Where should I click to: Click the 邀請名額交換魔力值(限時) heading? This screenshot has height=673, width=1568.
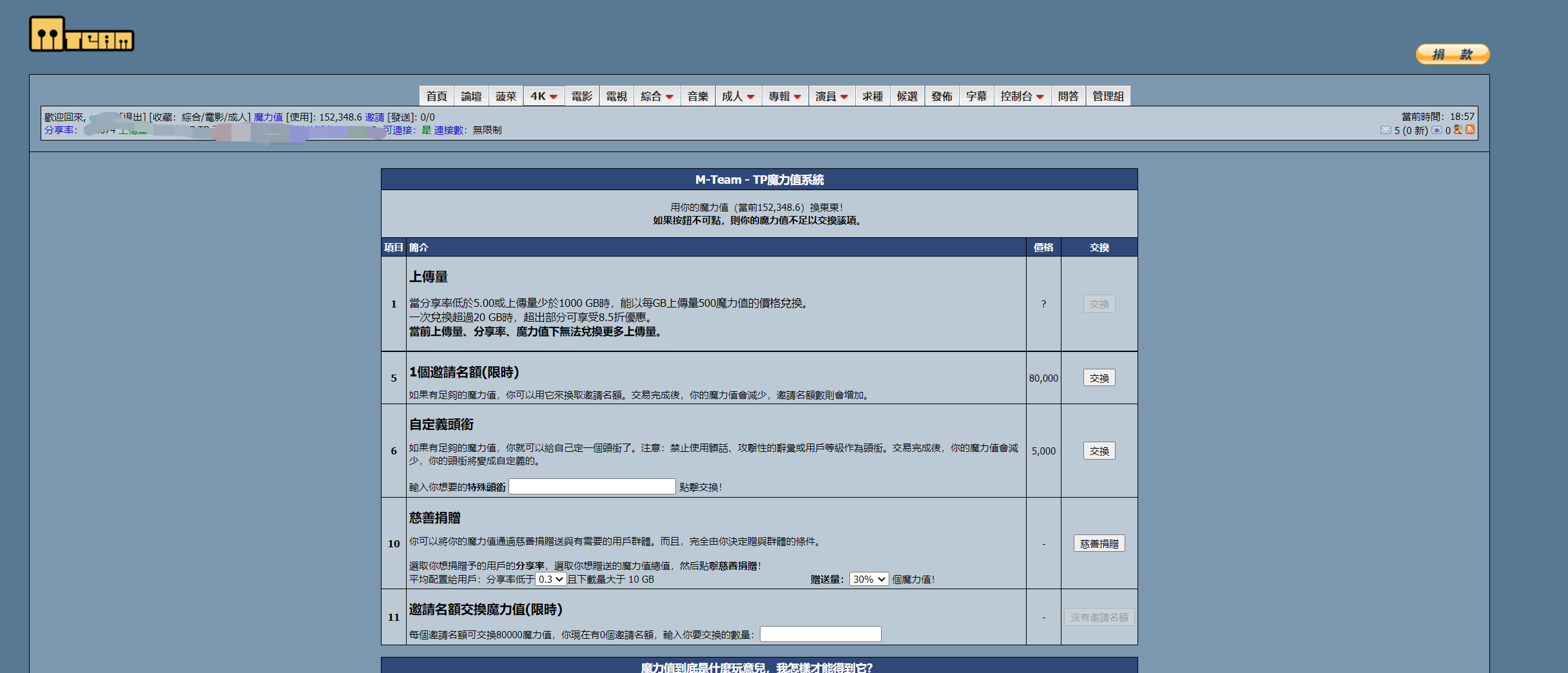[486, 609]
